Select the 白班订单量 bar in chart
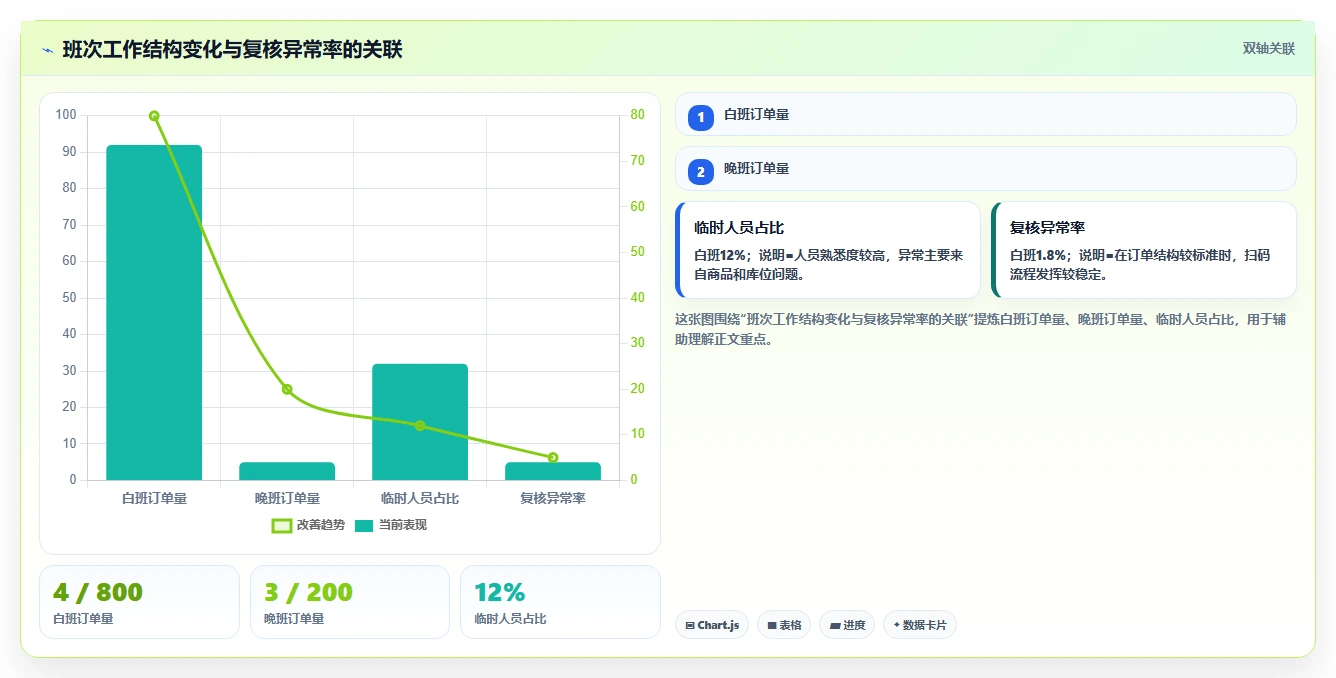1336x678 pixels. (154, 313)
